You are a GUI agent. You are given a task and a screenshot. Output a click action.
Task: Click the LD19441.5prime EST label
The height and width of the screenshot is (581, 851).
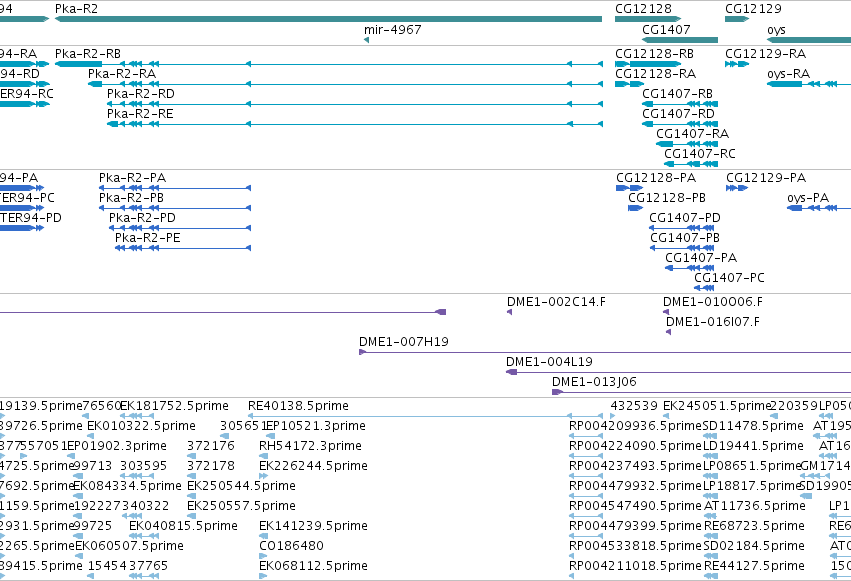(x=753, y=446)
